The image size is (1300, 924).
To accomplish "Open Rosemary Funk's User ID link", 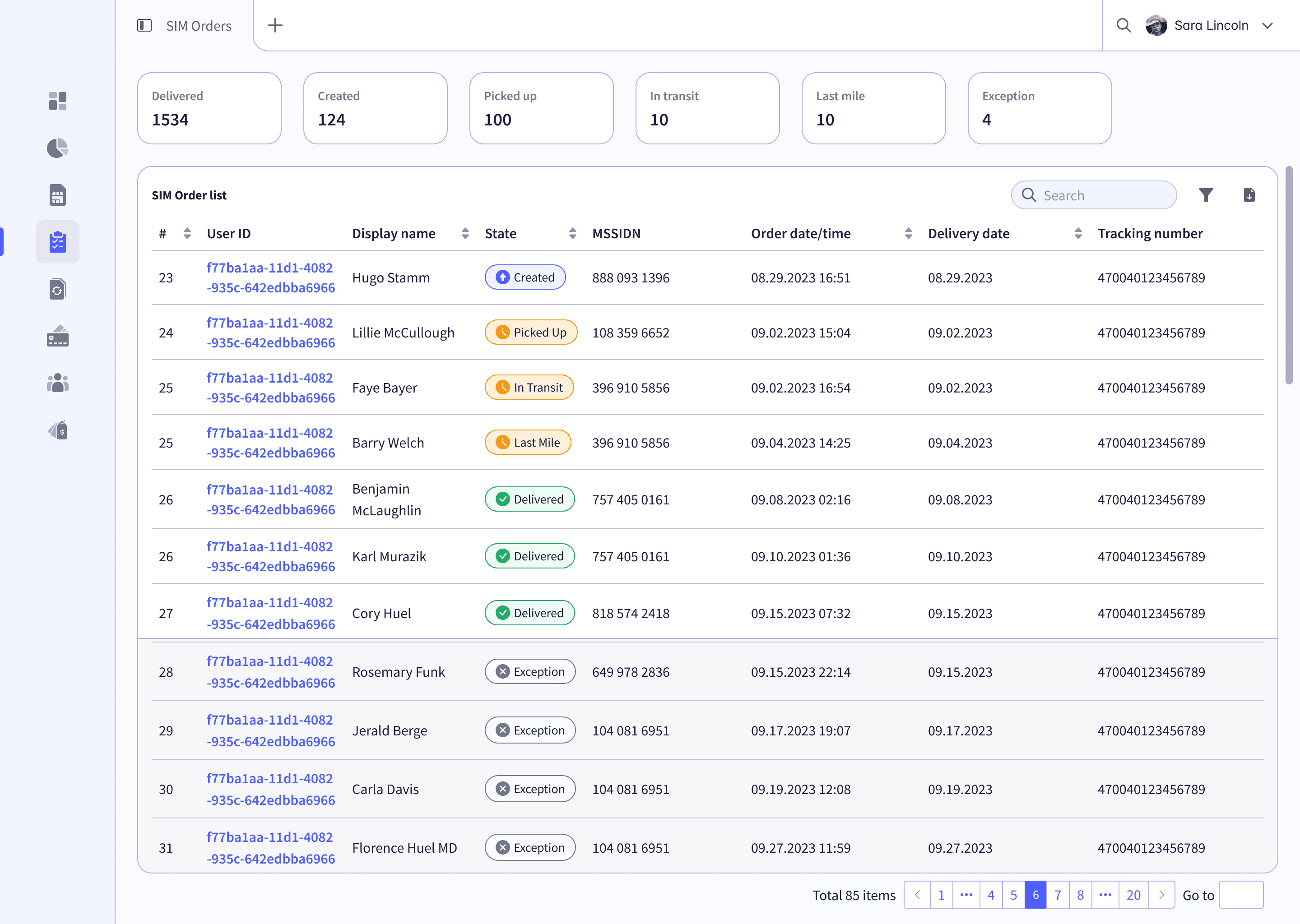I will [x=271, y=672].
